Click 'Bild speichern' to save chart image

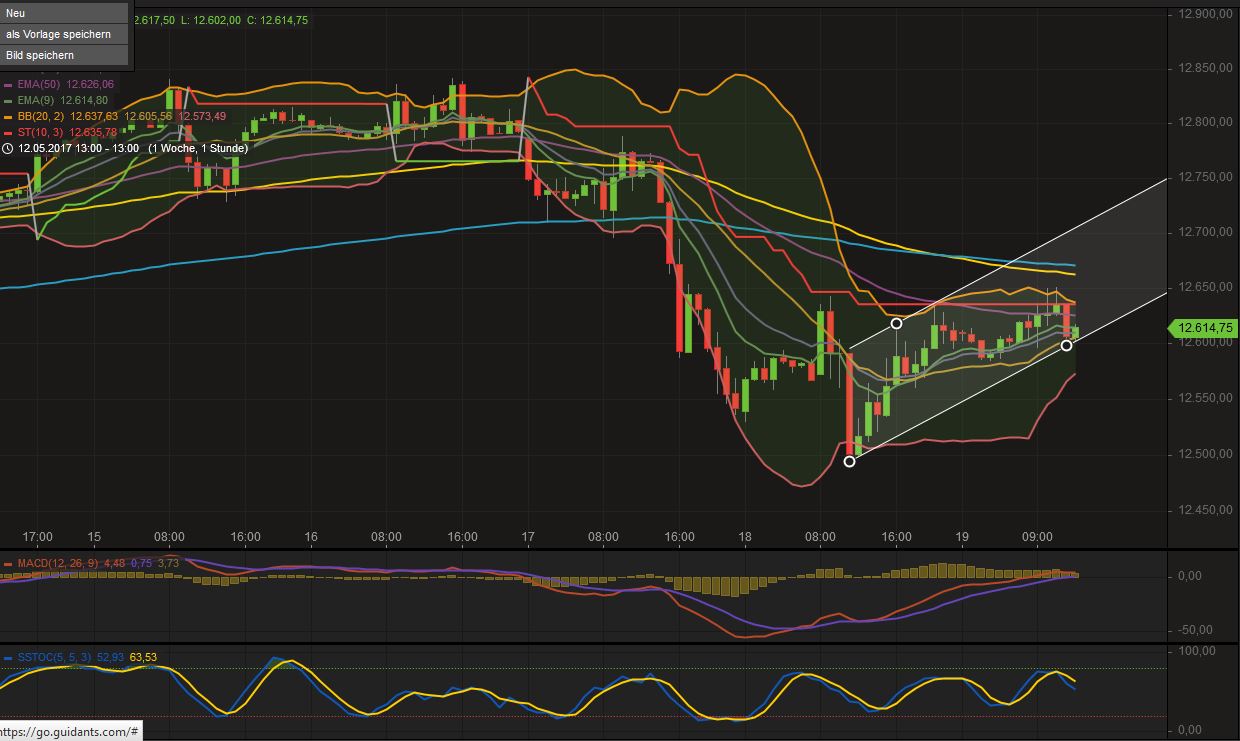(x=64, y=55)
